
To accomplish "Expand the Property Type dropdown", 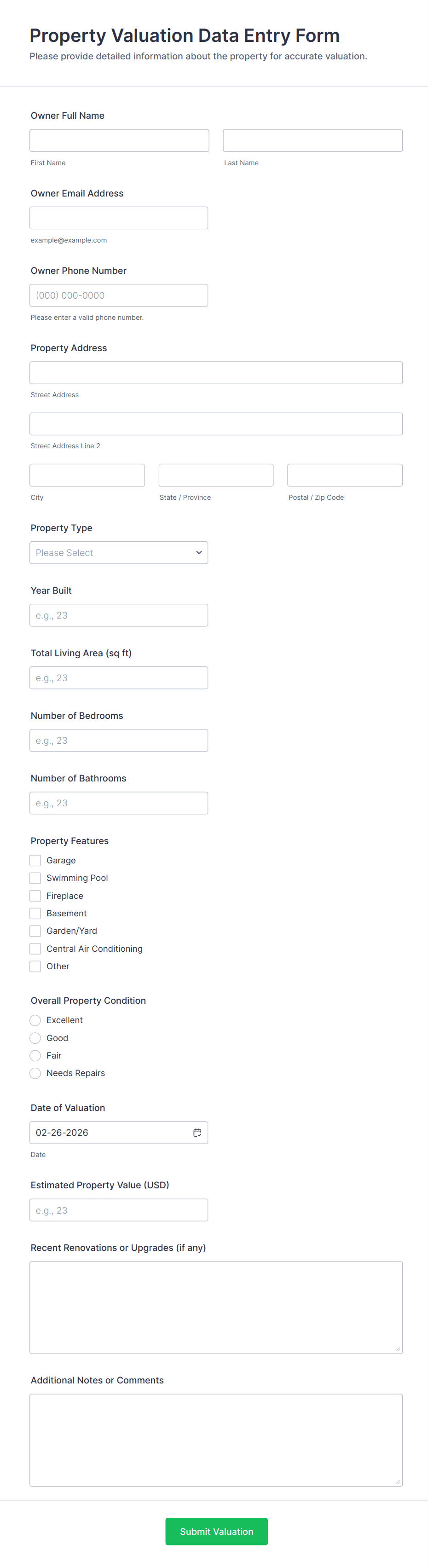I will coord(119,553).
